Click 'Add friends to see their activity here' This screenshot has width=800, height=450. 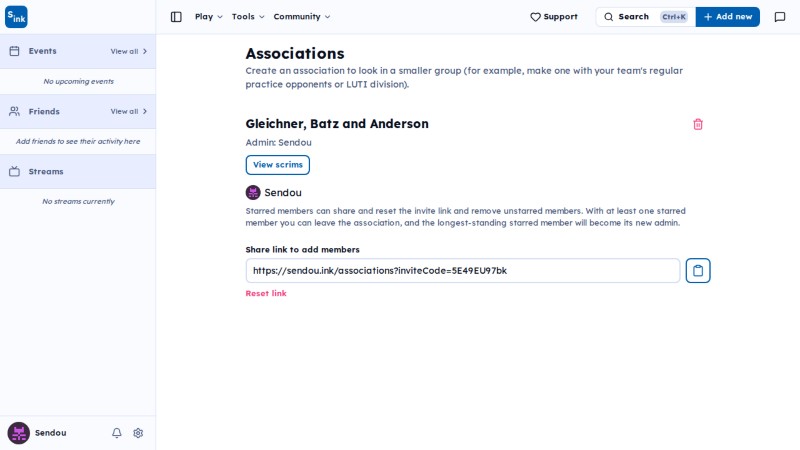[78, 141]
